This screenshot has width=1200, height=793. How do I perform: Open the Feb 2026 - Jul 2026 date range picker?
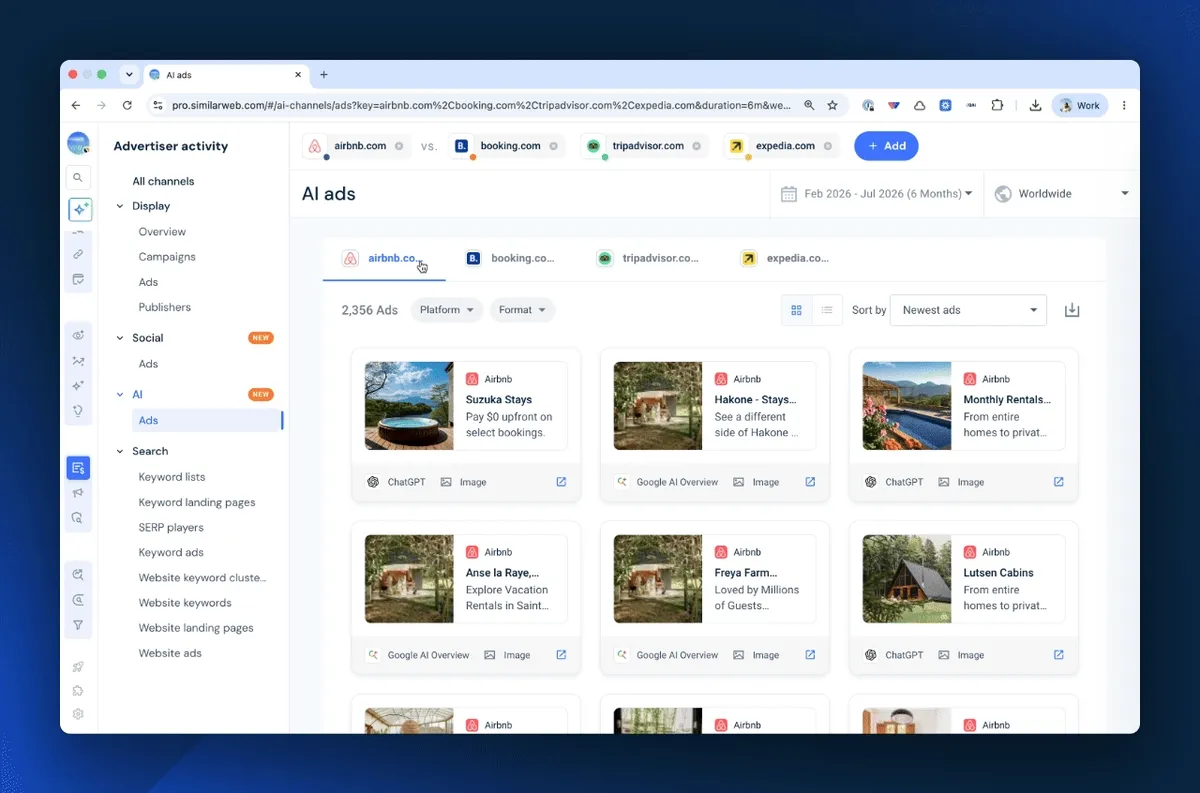click(x=876, y=194)
